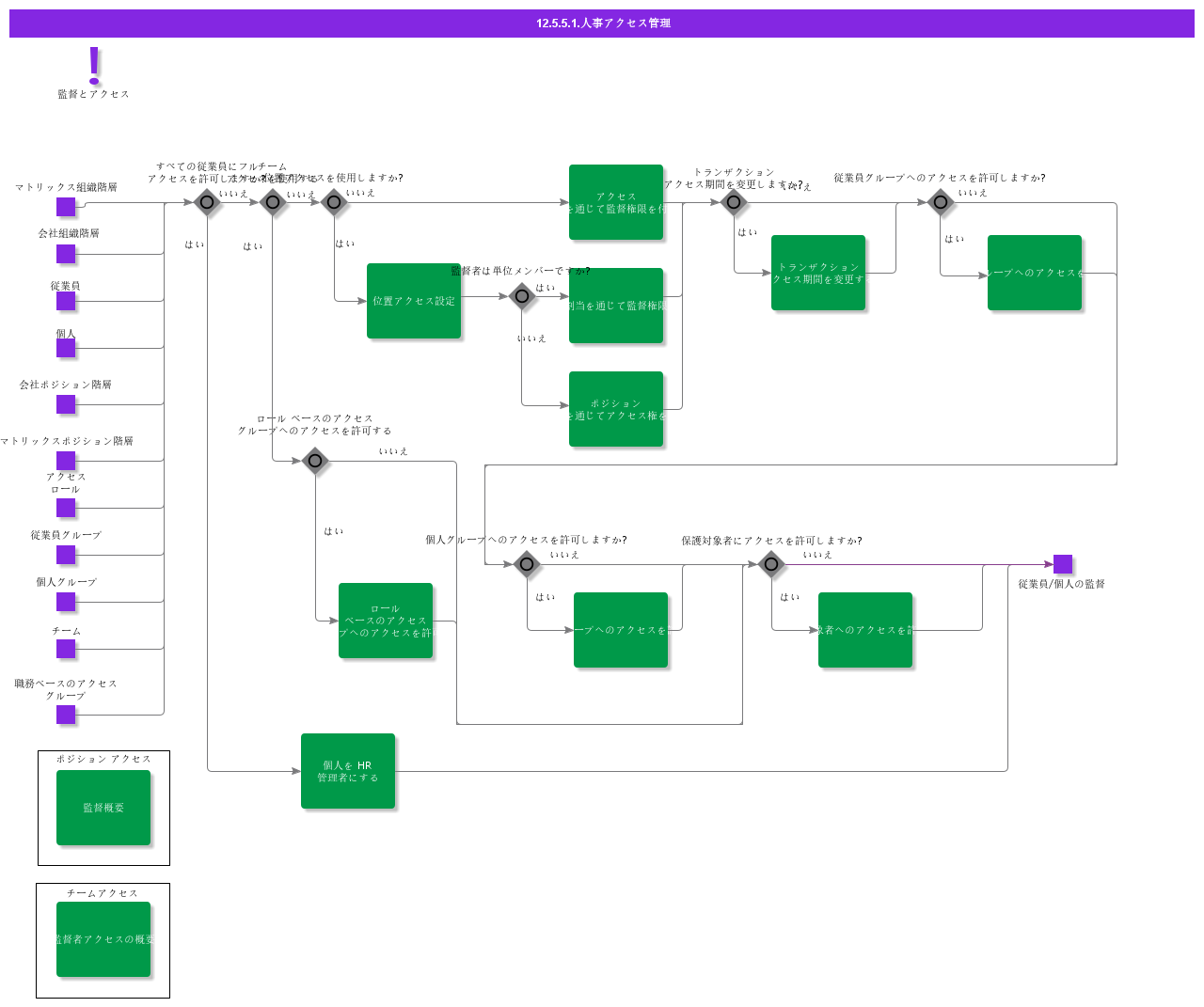This screenshot has width=1204, height=1007.
Task: Open the 個人を HR 管理者にする process box
Action: [348, 771]
